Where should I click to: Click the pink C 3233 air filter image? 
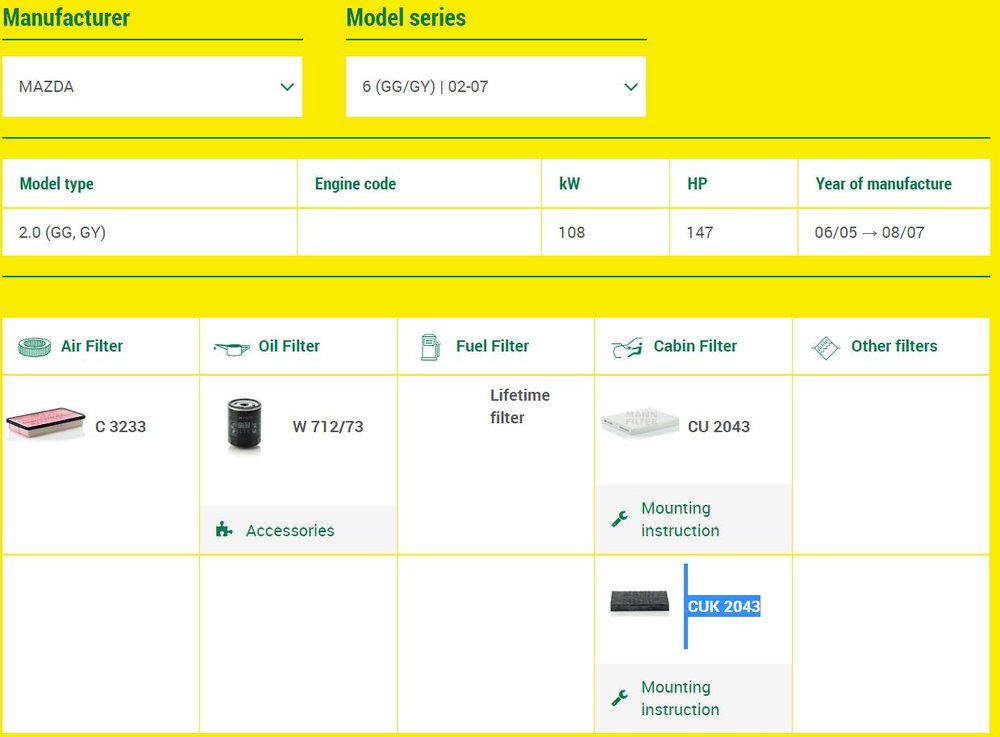[45, 423]
